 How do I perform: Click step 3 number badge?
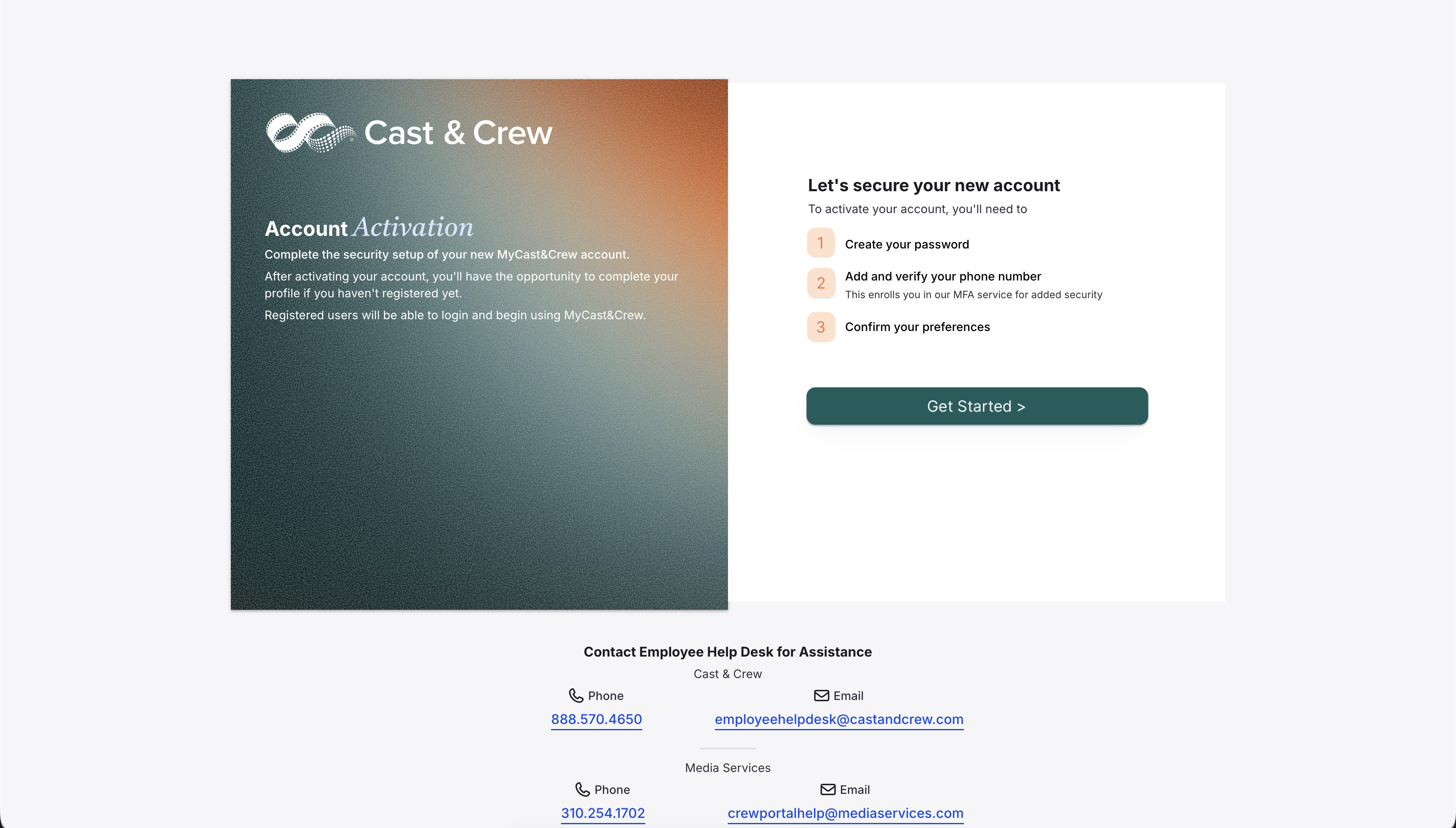pos(821,327)
